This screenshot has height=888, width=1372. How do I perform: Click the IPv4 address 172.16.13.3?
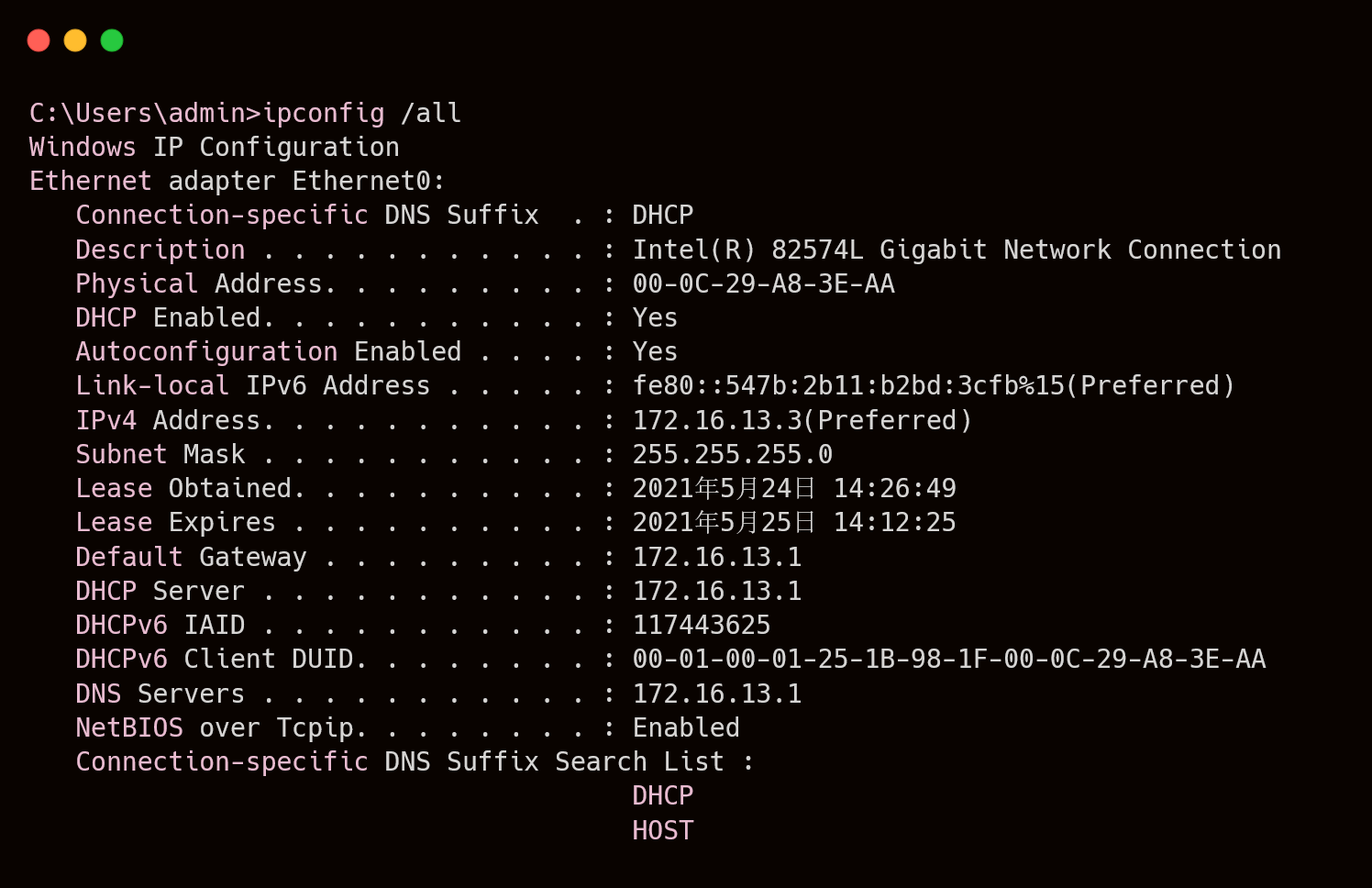(x=717, y=420)
